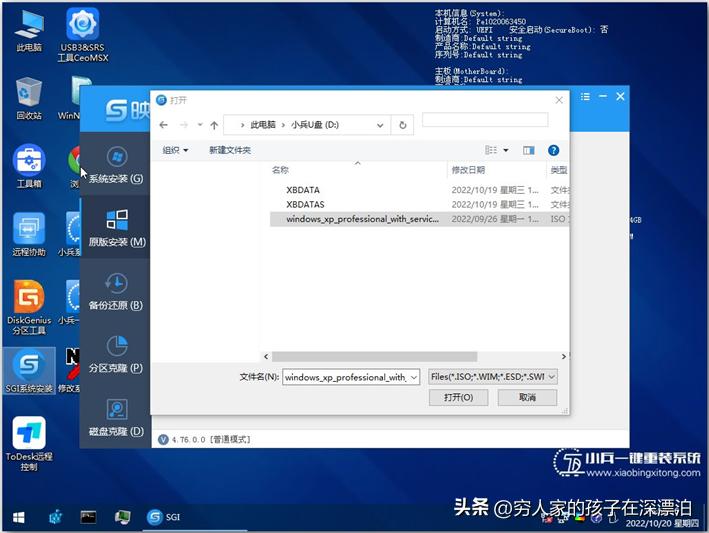Image resolution: width=709 pixels, height=533 pixels.
Task: Open command prompt taskbar icon
Action: 88,517
